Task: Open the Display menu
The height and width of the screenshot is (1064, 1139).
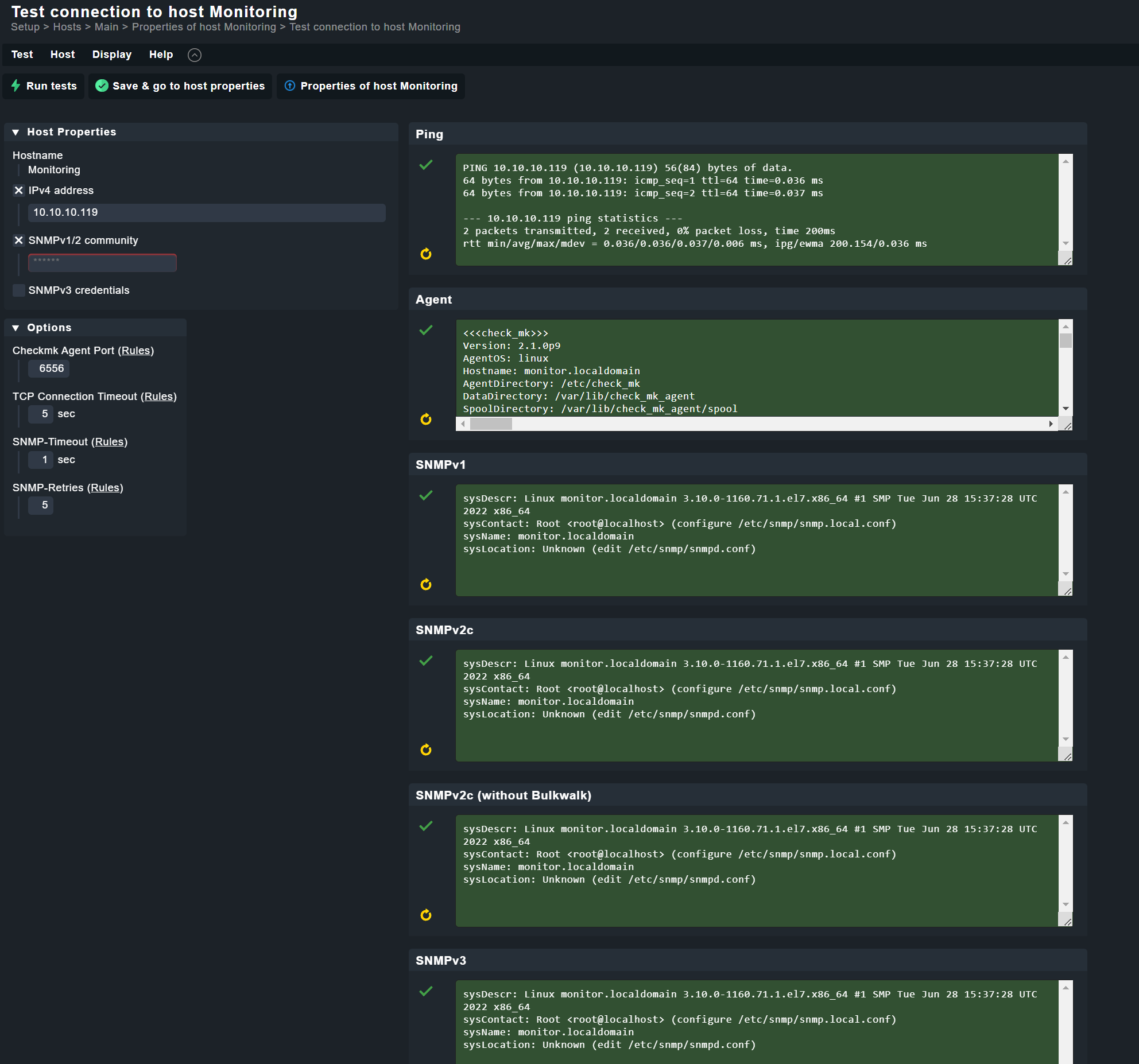Action: [x=112, y=55]
